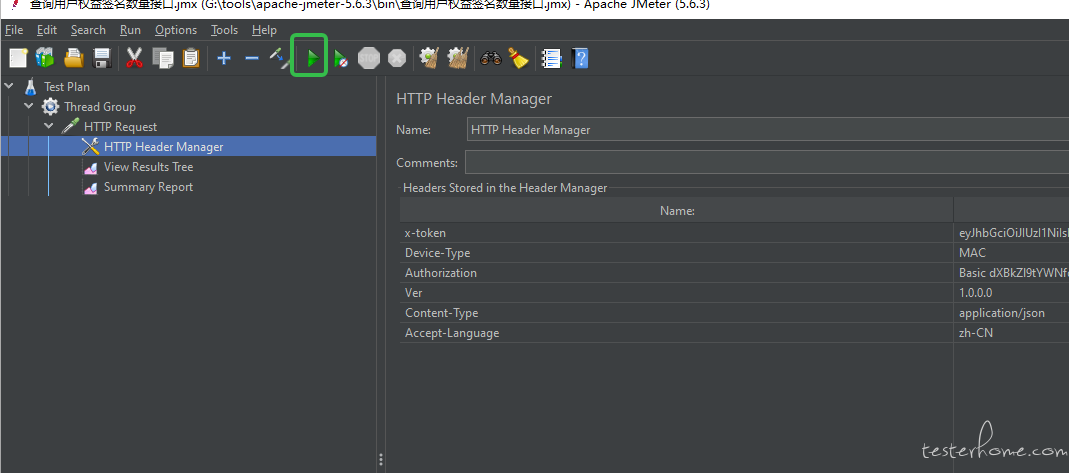Select Summary Report in tree
Screen dimensions: 1069x473
click(x=148, y=187)
